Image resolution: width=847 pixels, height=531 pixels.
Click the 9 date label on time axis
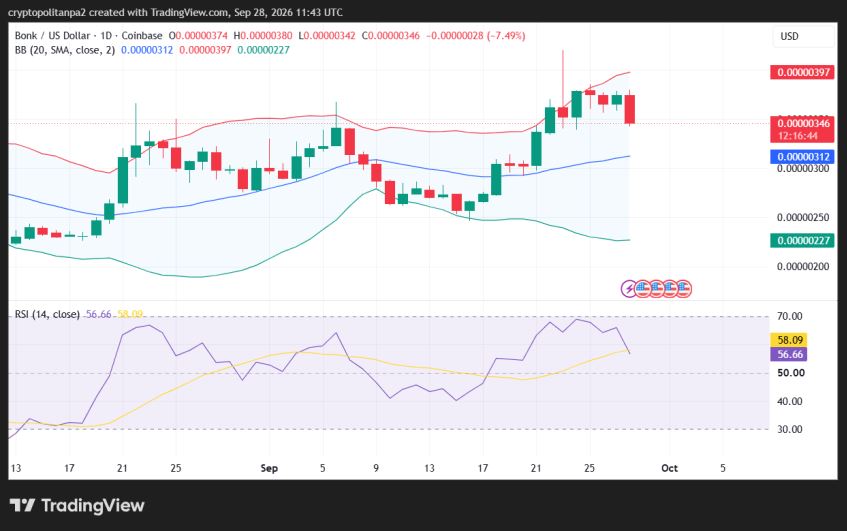[376, 468]
